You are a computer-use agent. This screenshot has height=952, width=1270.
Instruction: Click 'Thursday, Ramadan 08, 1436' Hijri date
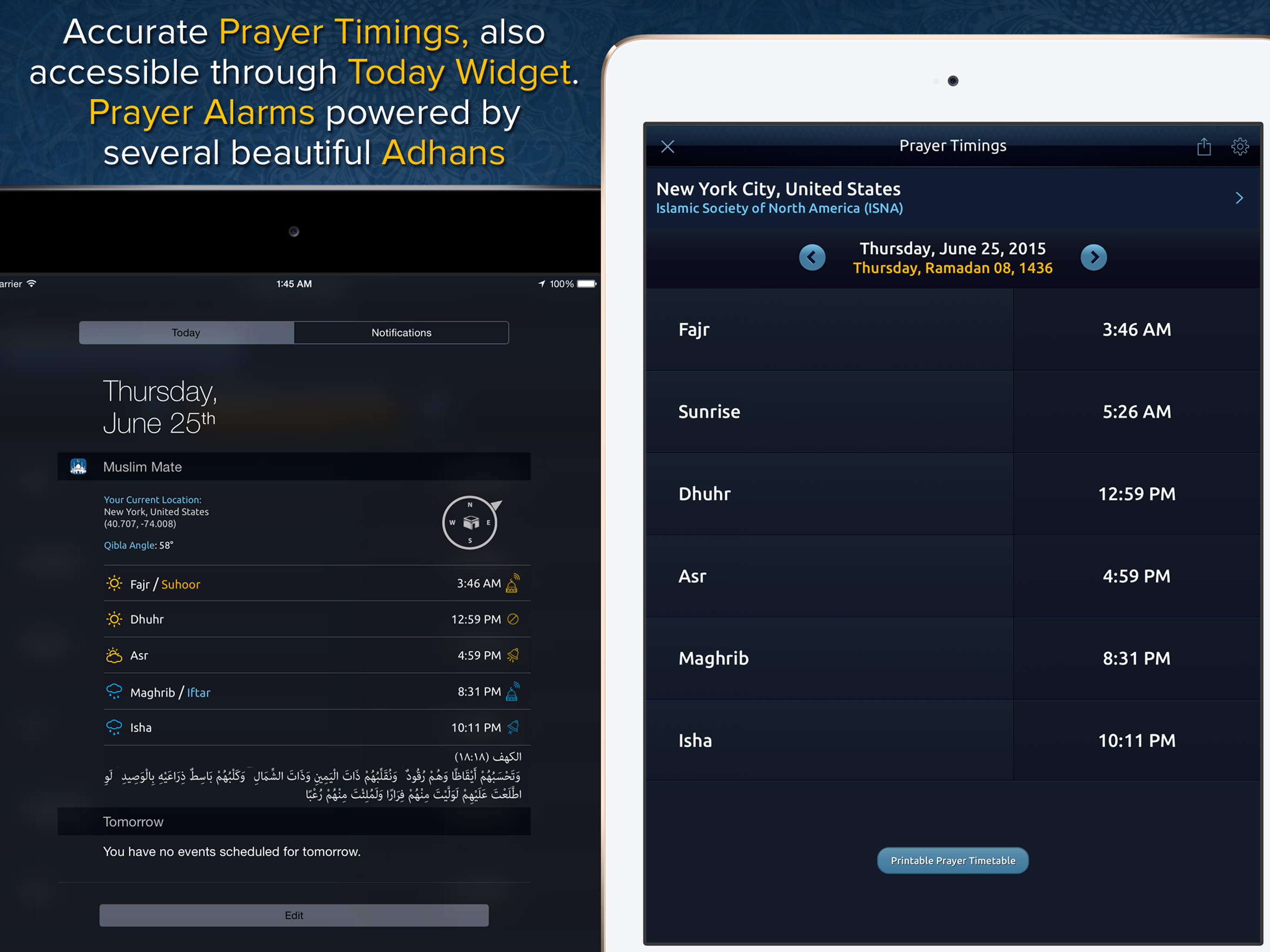952,268
